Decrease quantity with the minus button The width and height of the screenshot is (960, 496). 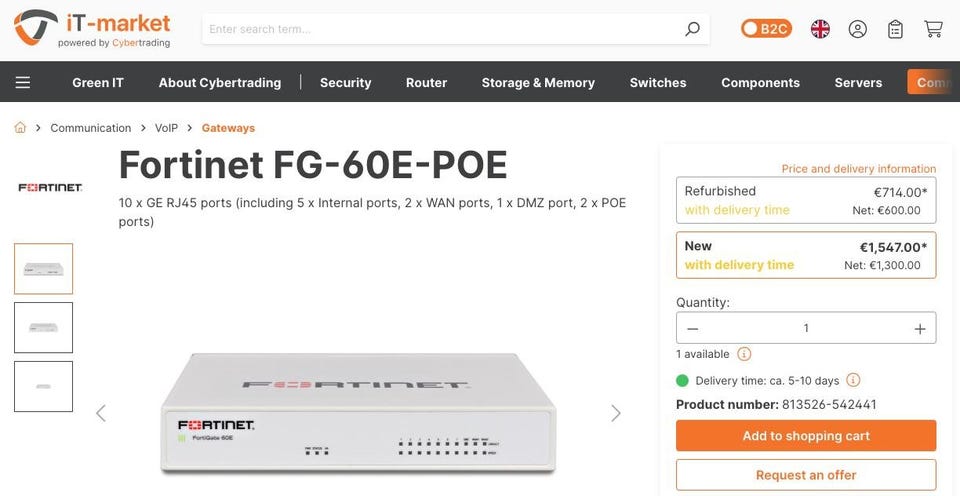692,328
